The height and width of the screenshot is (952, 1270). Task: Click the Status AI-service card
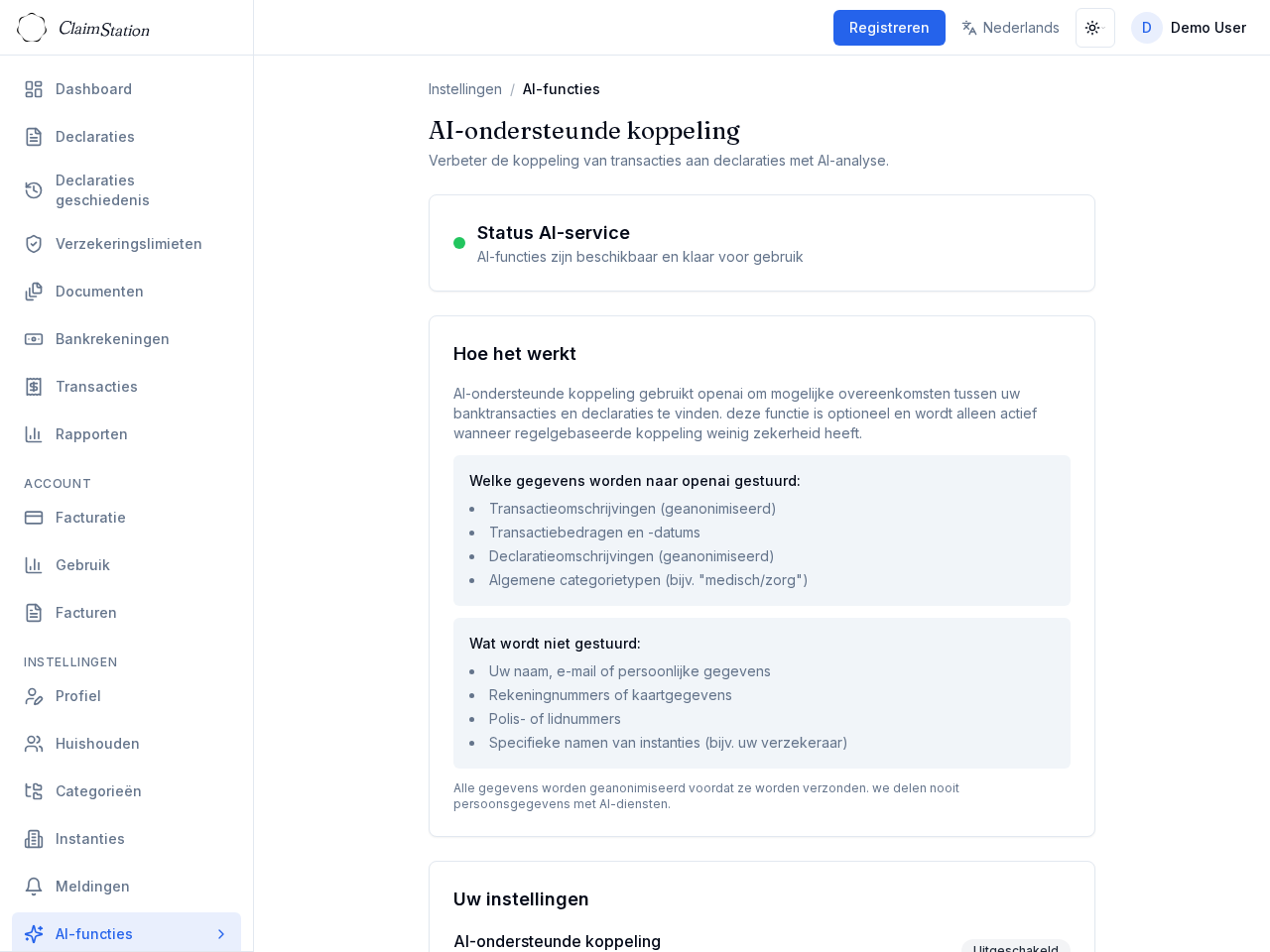pos(761,243)
